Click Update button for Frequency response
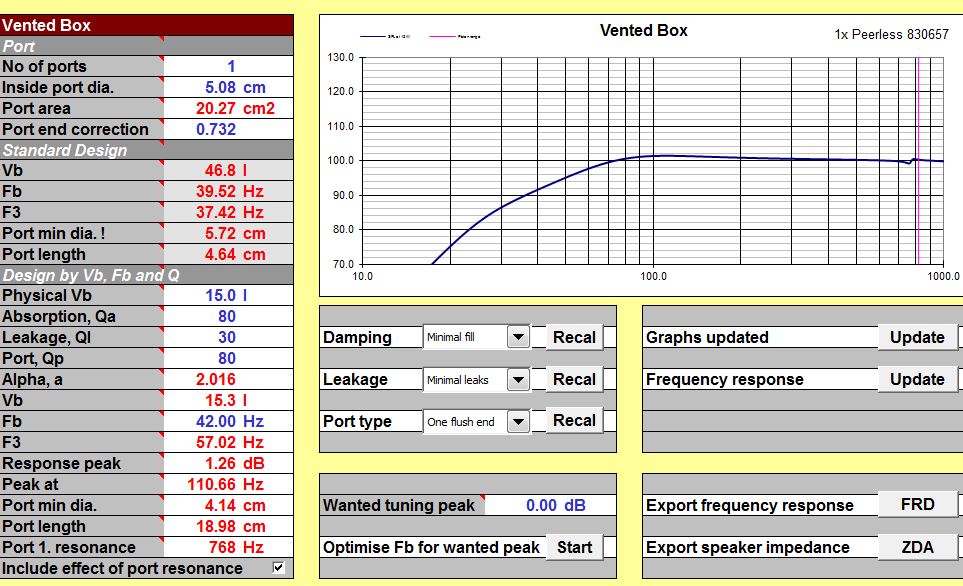Viewport: 963px width, 586px height. [x=917, y=379]
